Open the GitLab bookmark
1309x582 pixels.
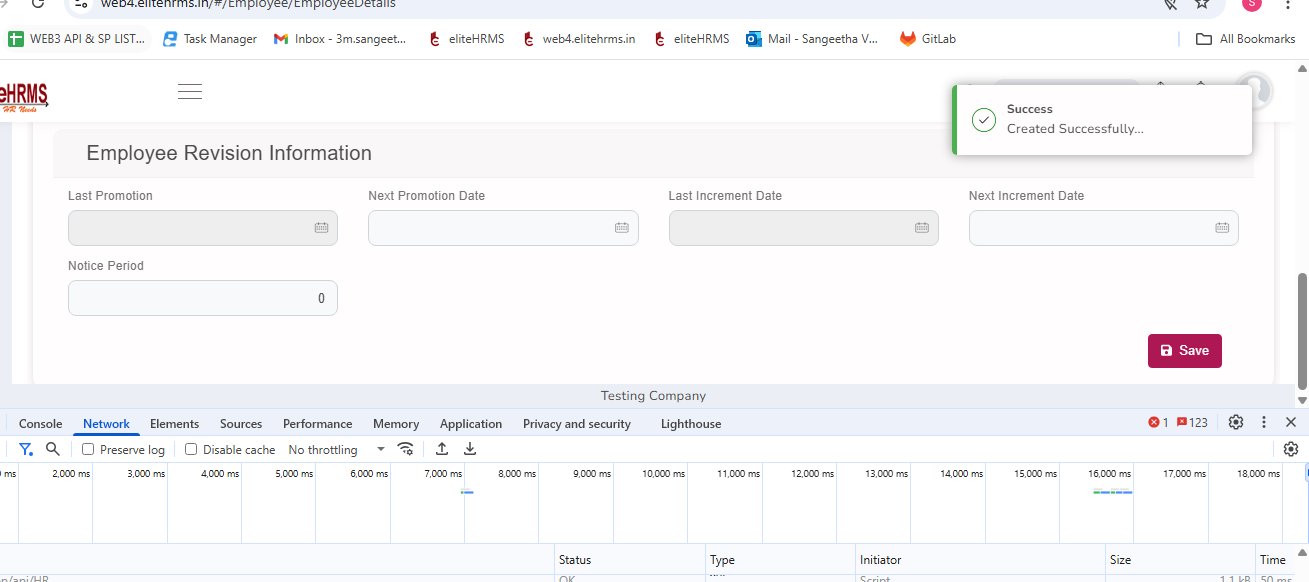tap(927, 39)
